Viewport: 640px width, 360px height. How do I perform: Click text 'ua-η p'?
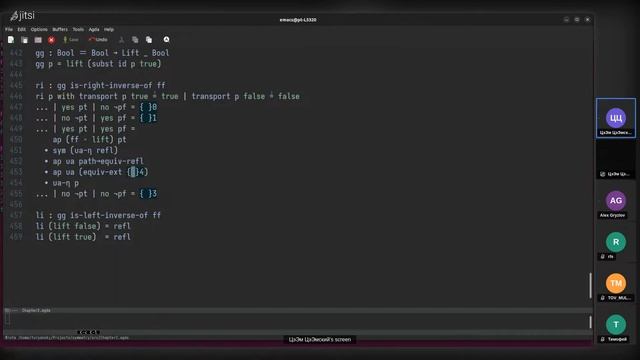(x=66, y=183)
